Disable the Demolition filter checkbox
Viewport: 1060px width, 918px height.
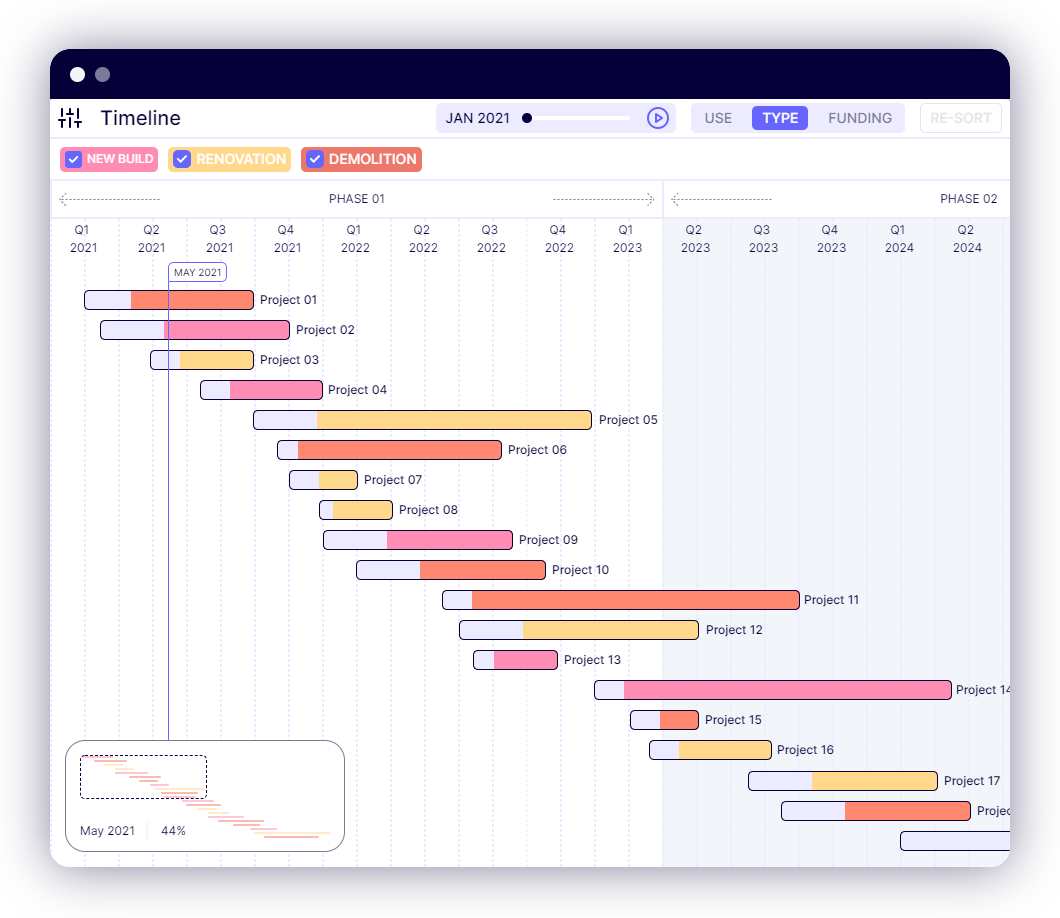coord(314,159)
